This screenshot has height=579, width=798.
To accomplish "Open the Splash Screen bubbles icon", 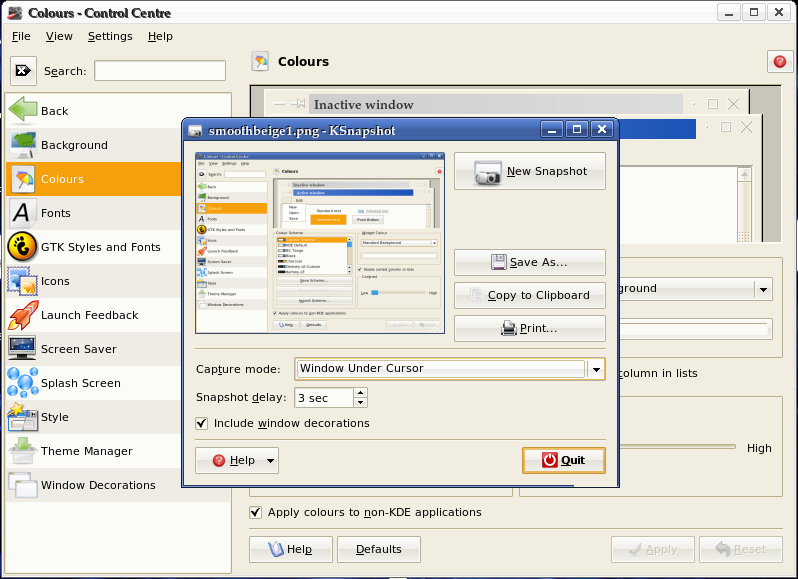I will [23, 383].
